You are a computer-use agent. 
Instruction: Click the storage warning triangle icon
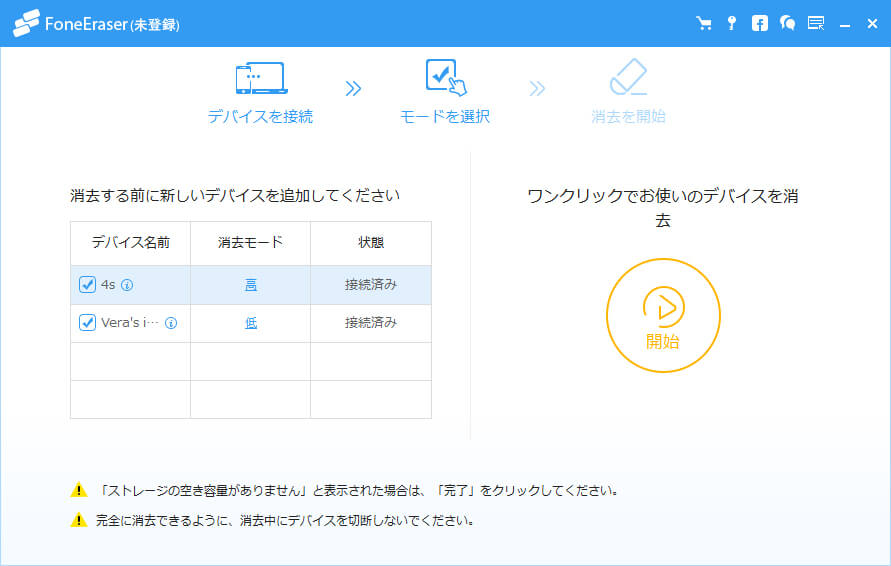point(78,490)
